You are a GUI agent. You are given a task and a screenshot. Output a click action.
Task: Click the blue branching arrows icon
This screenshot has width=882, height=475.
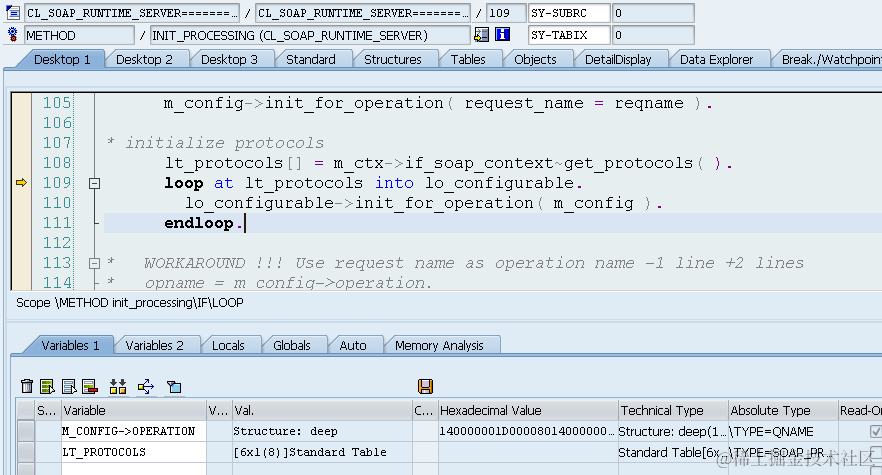(146, 386)
